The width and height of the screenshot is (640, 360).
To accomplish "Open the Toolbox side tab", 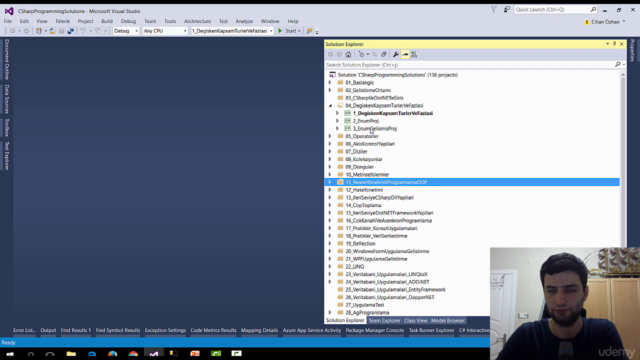I will pyautogui.click(x=7, y=128).
